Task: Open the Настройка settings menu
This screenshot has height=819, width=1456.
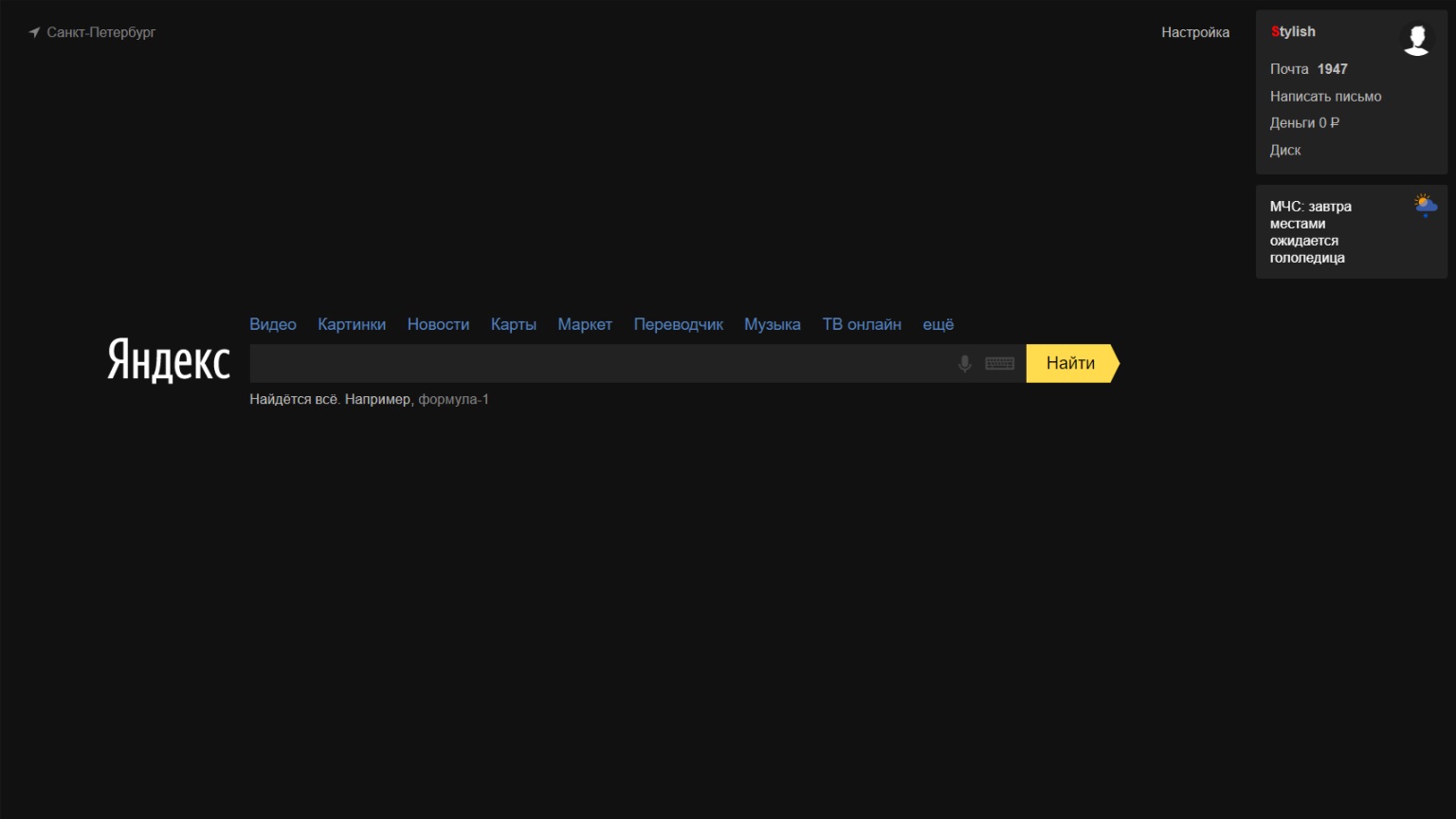Action: (1195, 32)
